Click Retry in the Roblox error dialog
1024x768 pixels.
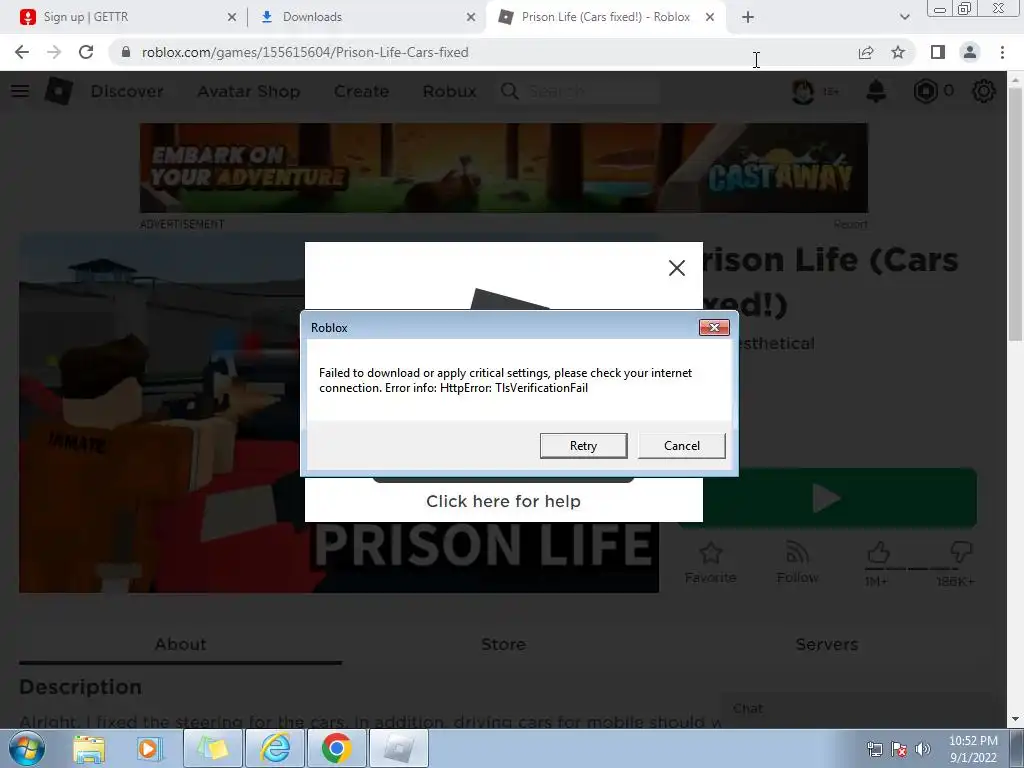583,445
